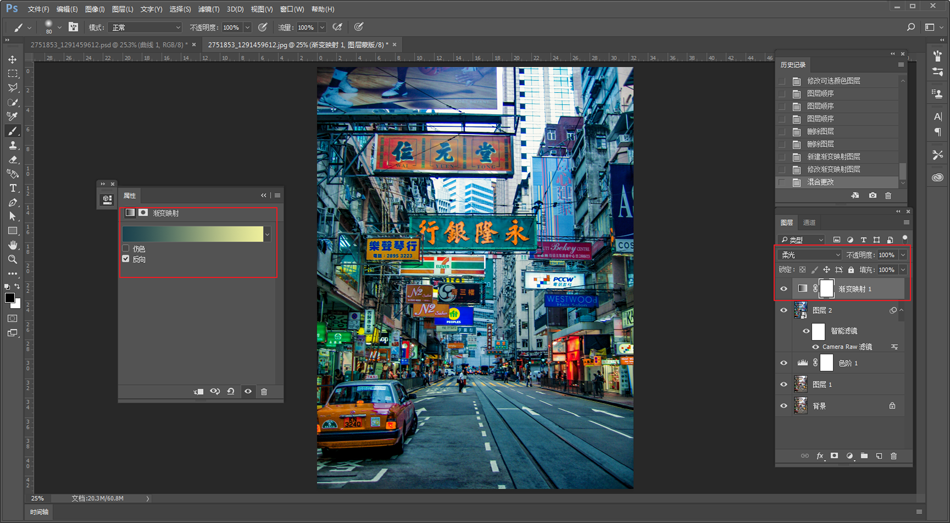This screenshot has height=523, width=950.
Task: Select the Quick Selection tool
Action: 12,102
